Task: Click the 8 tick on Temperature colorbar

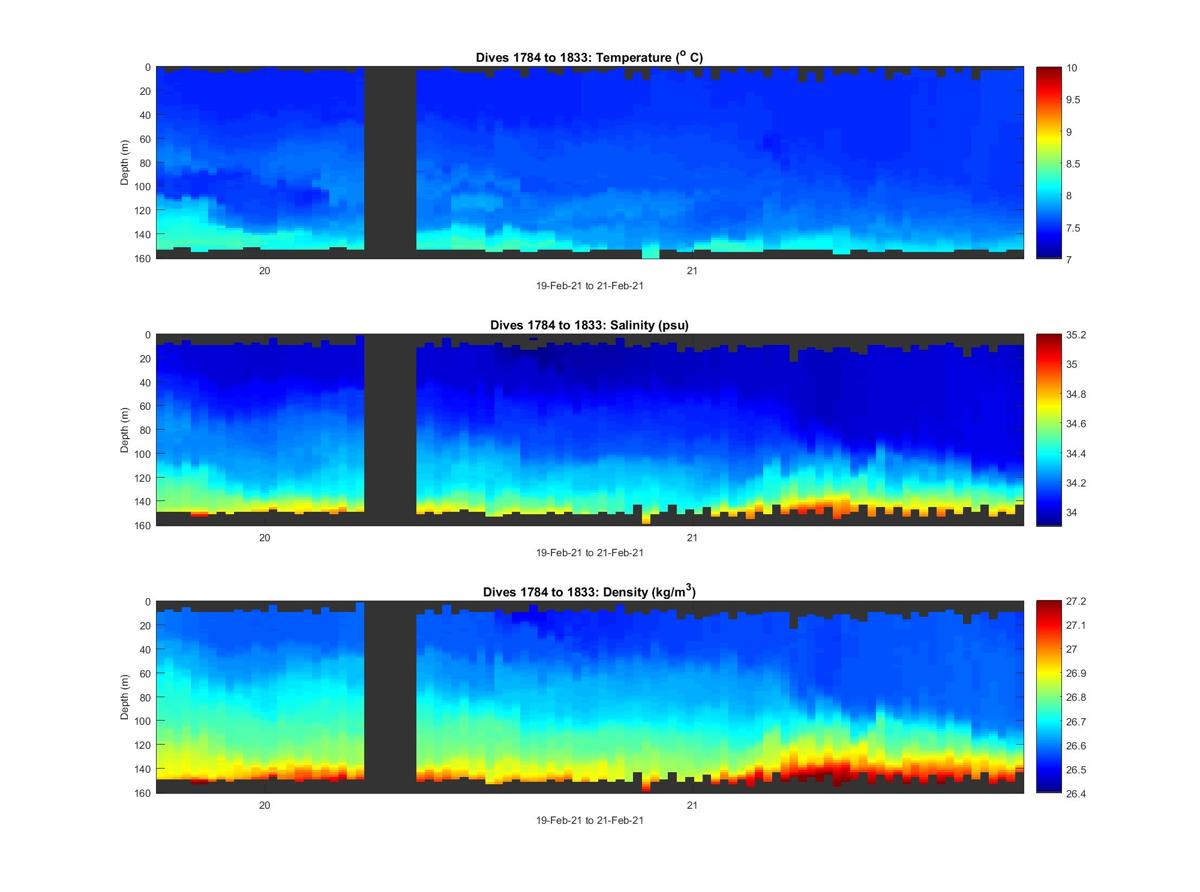Action: pos(1070,196)
